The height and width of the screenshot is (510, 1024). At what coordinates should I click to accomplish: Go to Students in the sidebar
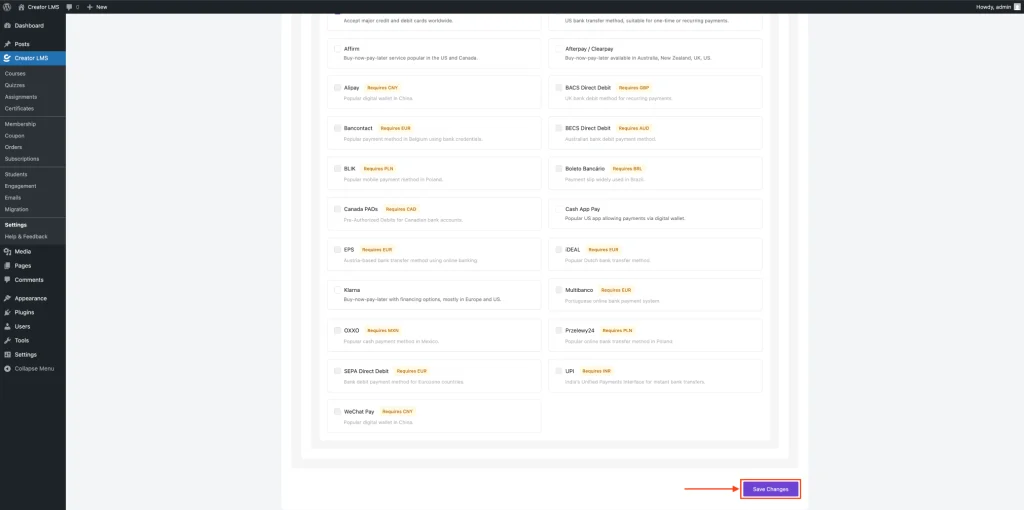coord(16,174)
